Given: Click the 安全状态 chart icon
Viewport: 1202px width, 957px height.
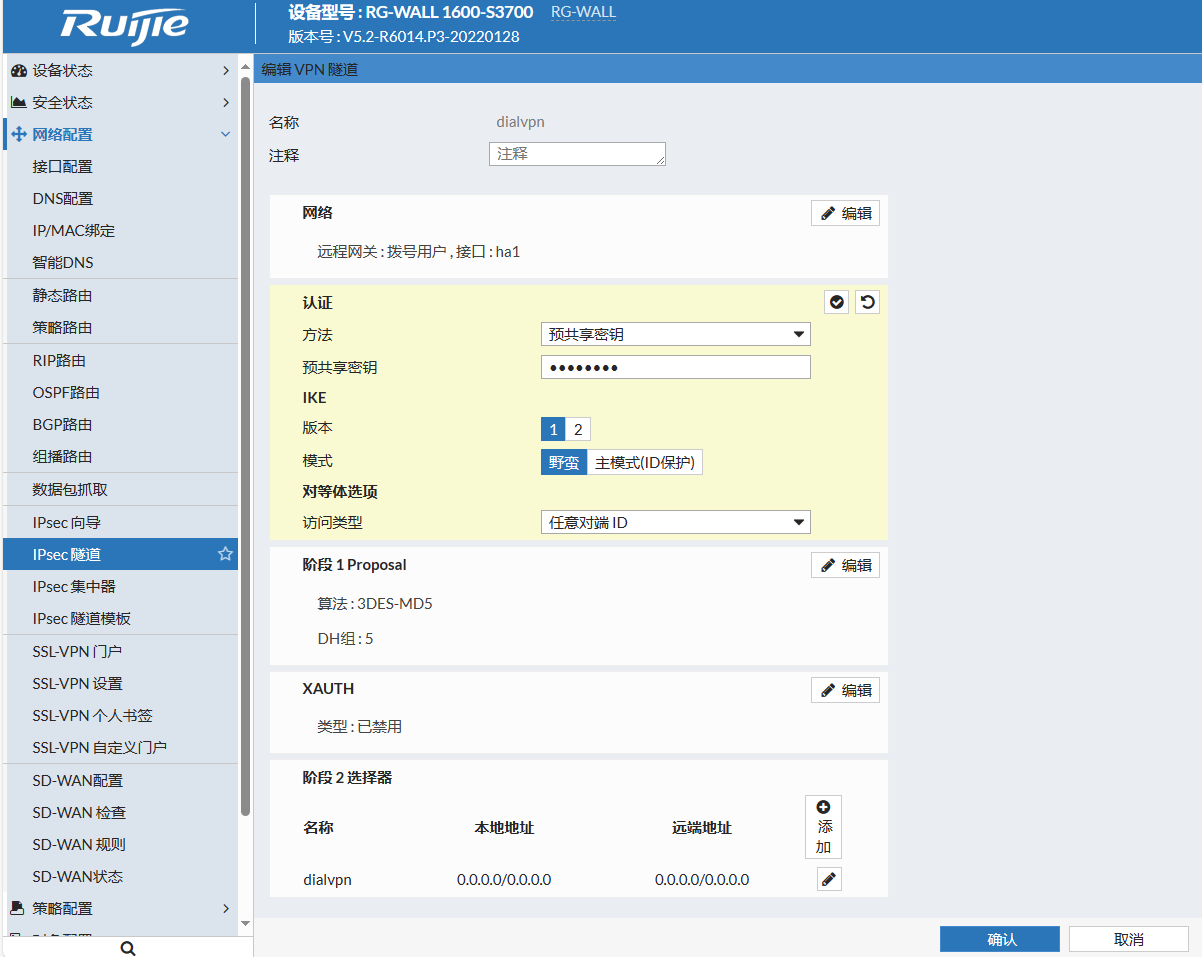Looking at the screenshot, I should tap(18, 103).
